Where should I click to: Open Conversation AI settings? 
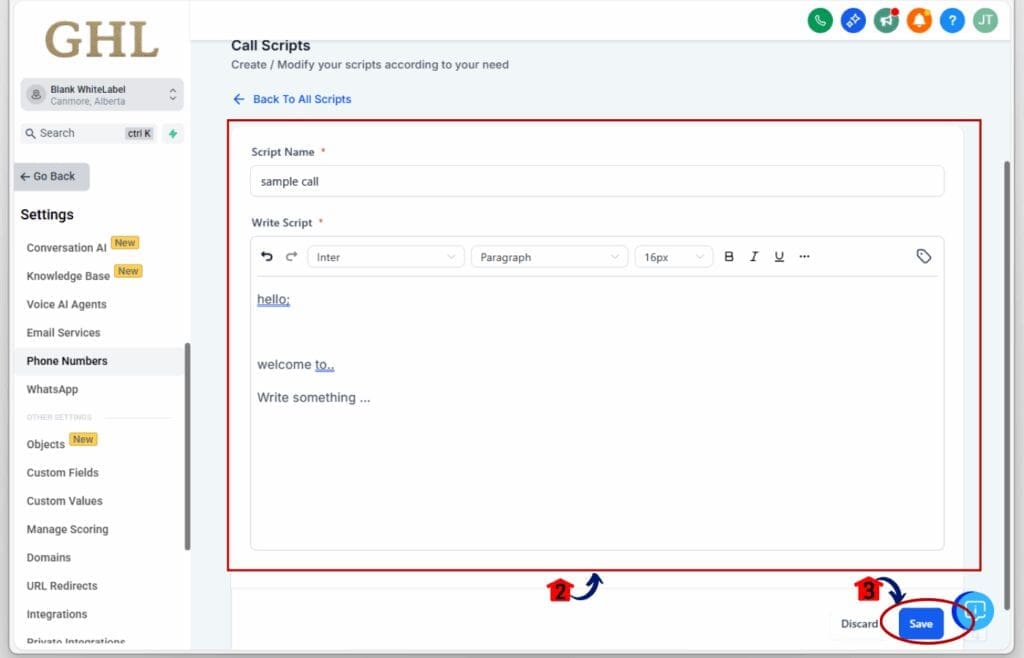pyautogui.click(x=66, y=248)
